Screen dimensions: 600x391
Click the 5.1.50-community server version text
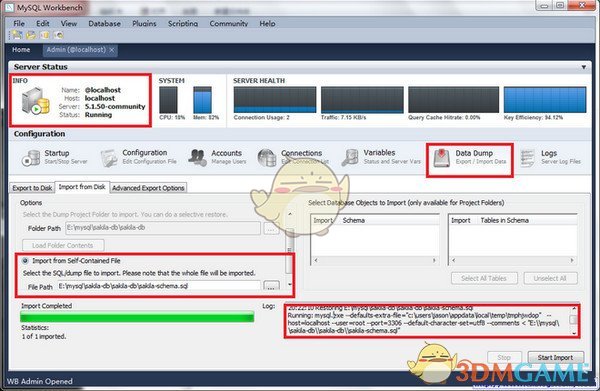[115, 106]
